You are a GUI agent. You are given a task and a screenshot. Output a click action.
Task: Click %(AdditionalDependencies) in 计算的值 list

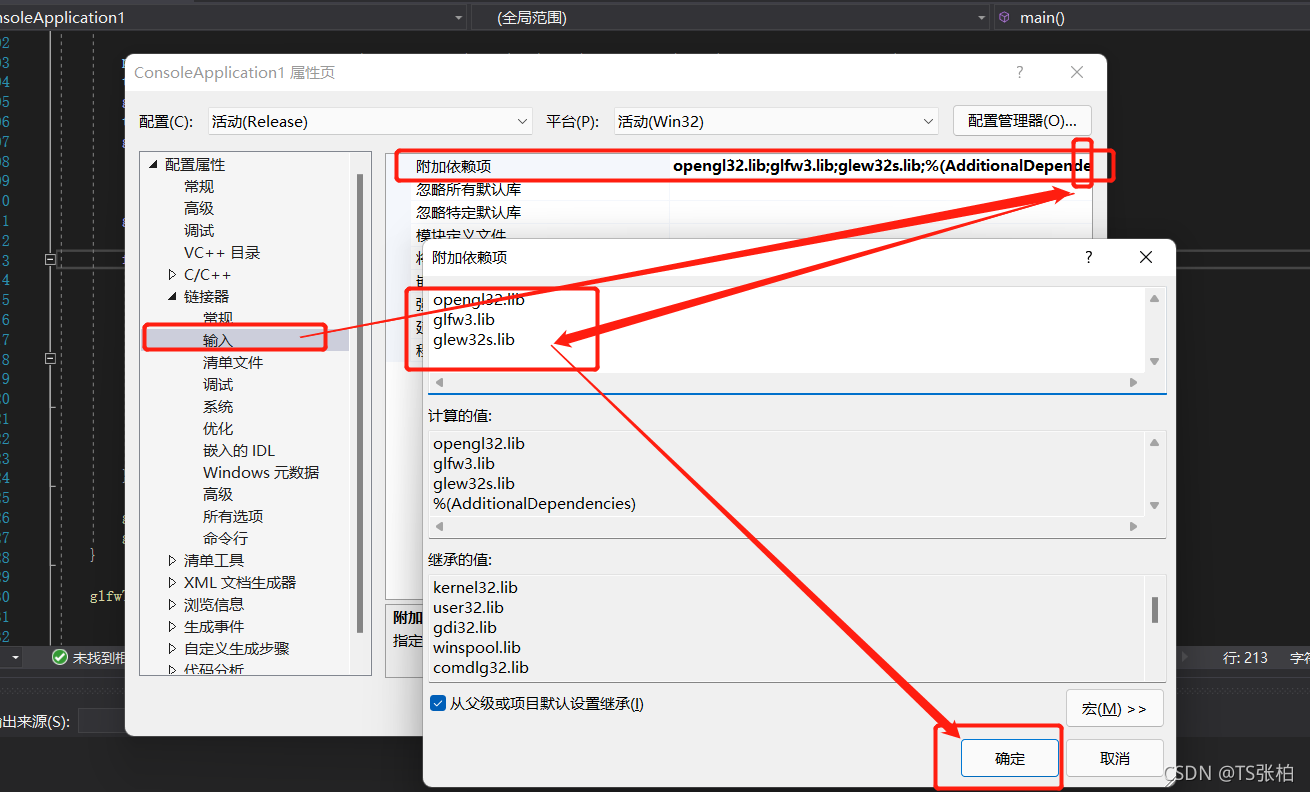tap(534, 503)
